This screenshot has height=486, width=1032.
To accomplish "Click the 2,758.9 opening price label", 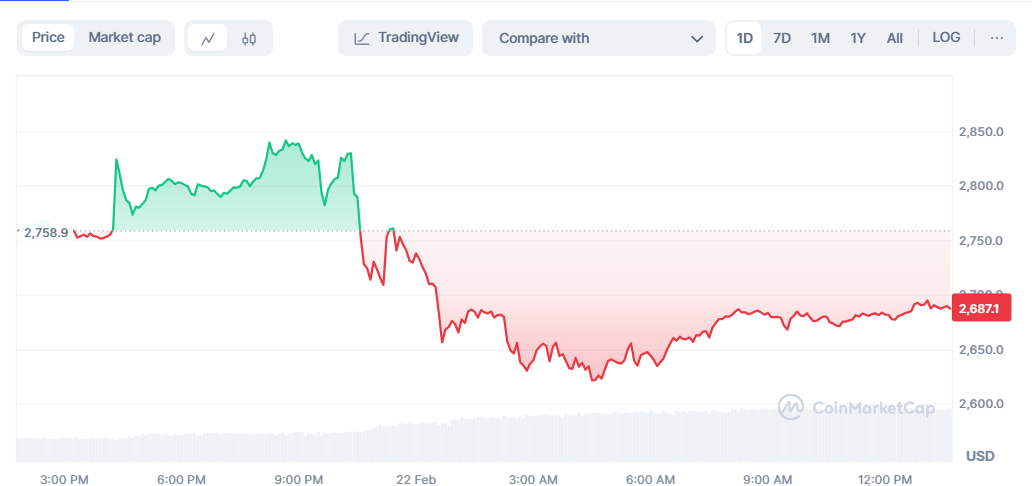I will (x=46, y=232).
